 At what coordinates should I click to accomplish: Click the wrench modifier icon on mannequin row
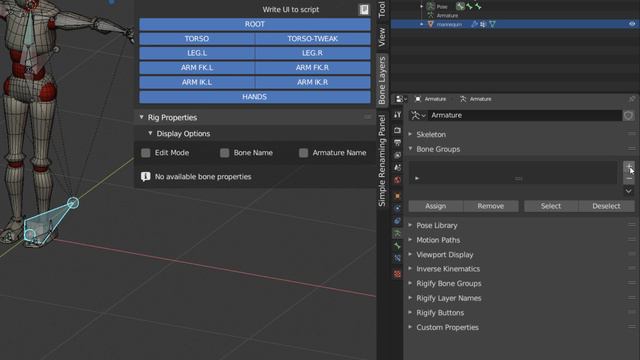click(x=474, y=24)
